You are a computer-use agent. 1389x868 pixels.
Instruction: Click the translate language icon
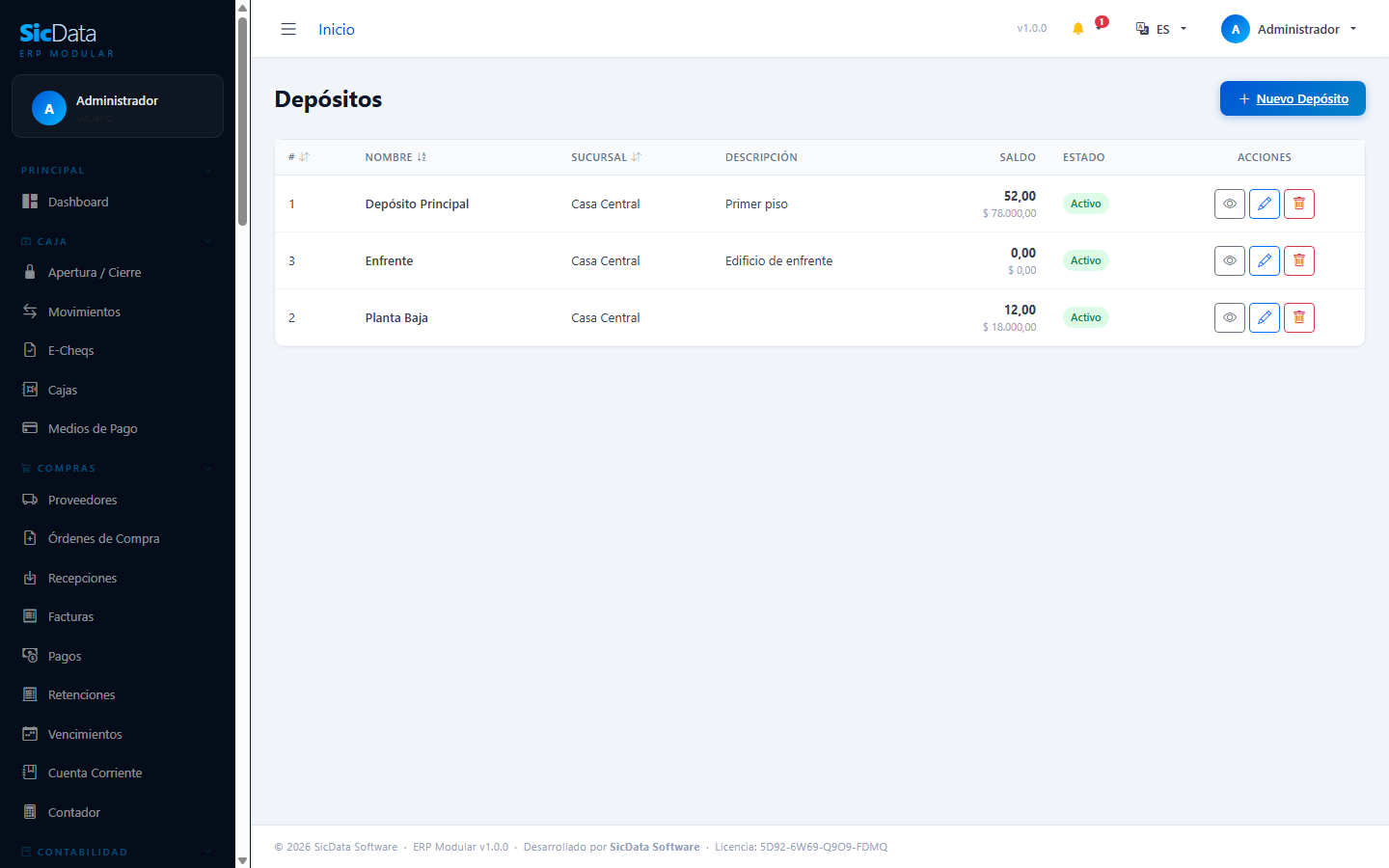point(1142,29)
